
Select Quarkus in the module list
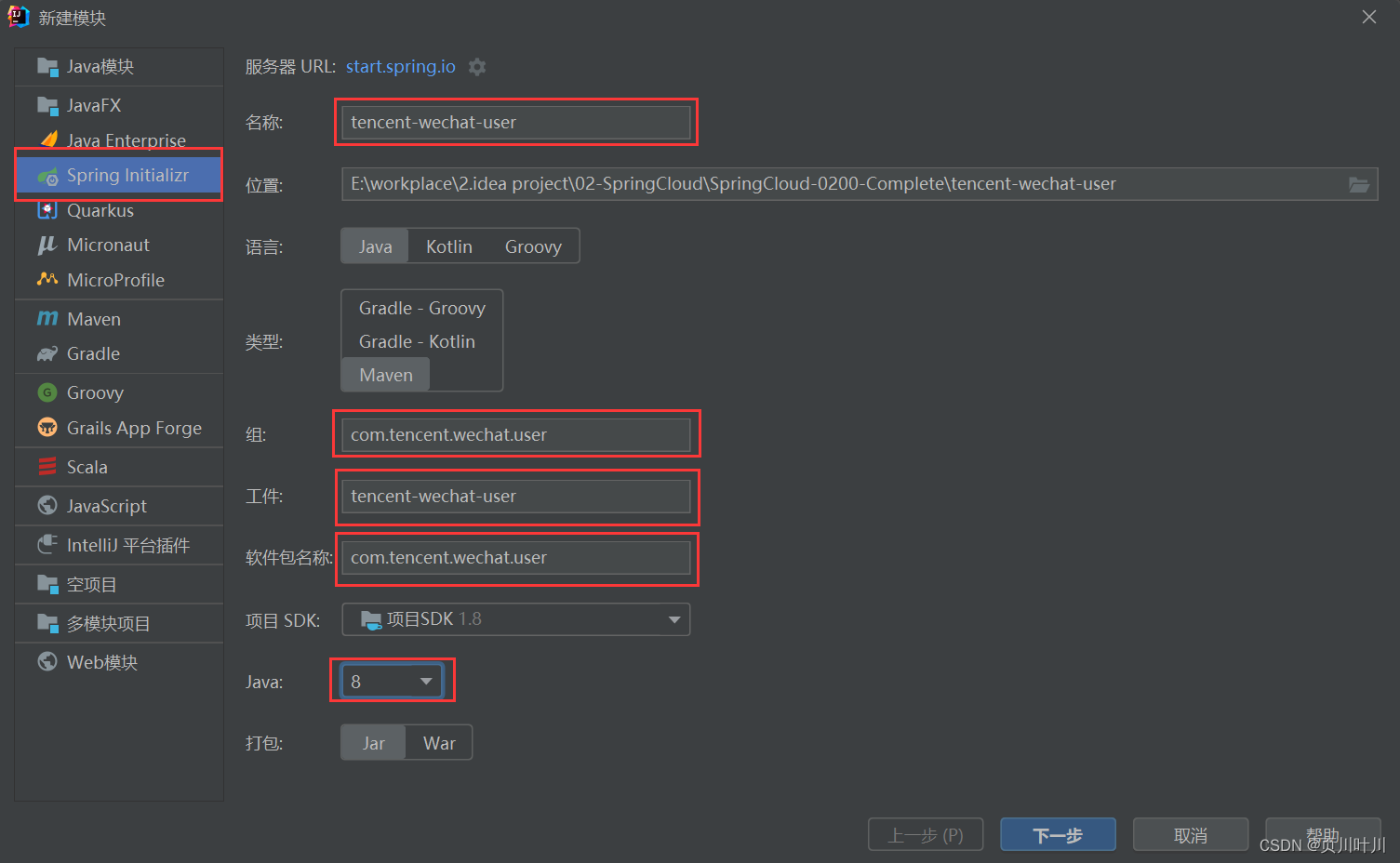119,210
